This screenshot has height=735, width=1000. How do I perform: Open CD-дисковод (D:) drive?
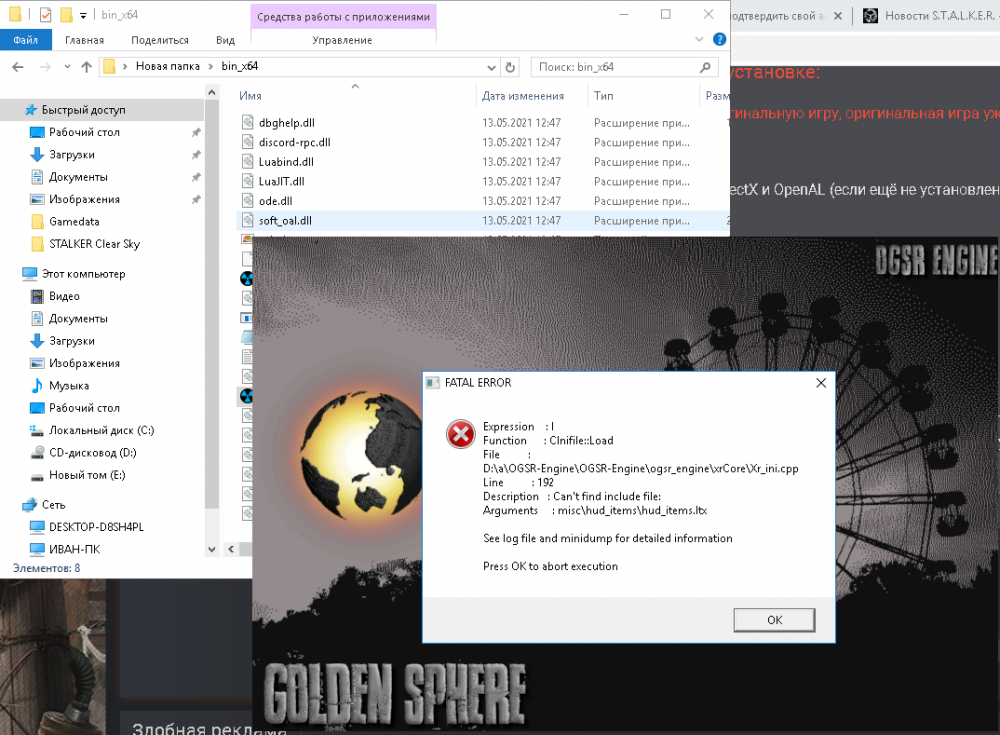click(x=92, y=452)
